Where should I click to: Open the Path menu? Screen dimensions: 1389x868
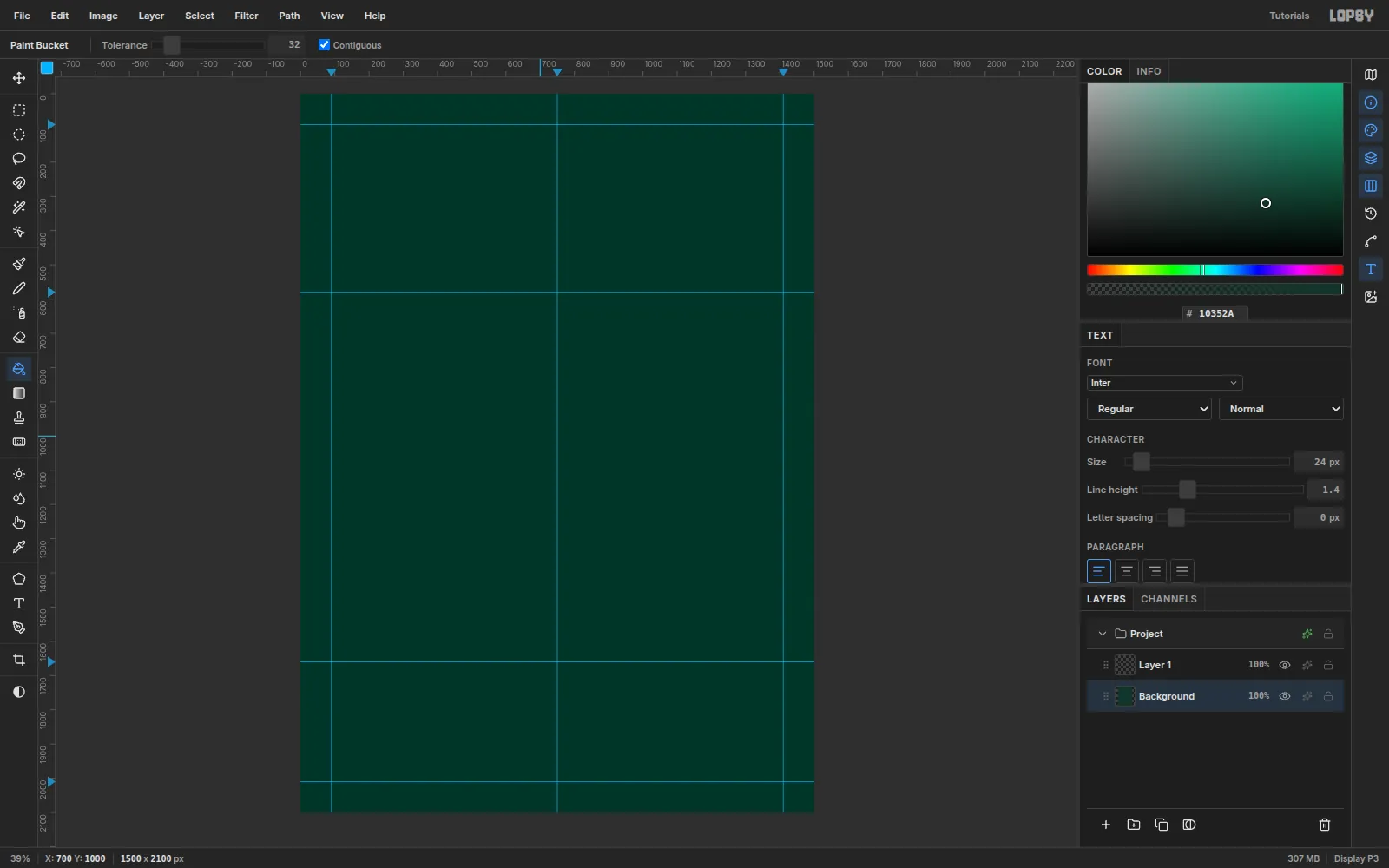pos(289,16)
